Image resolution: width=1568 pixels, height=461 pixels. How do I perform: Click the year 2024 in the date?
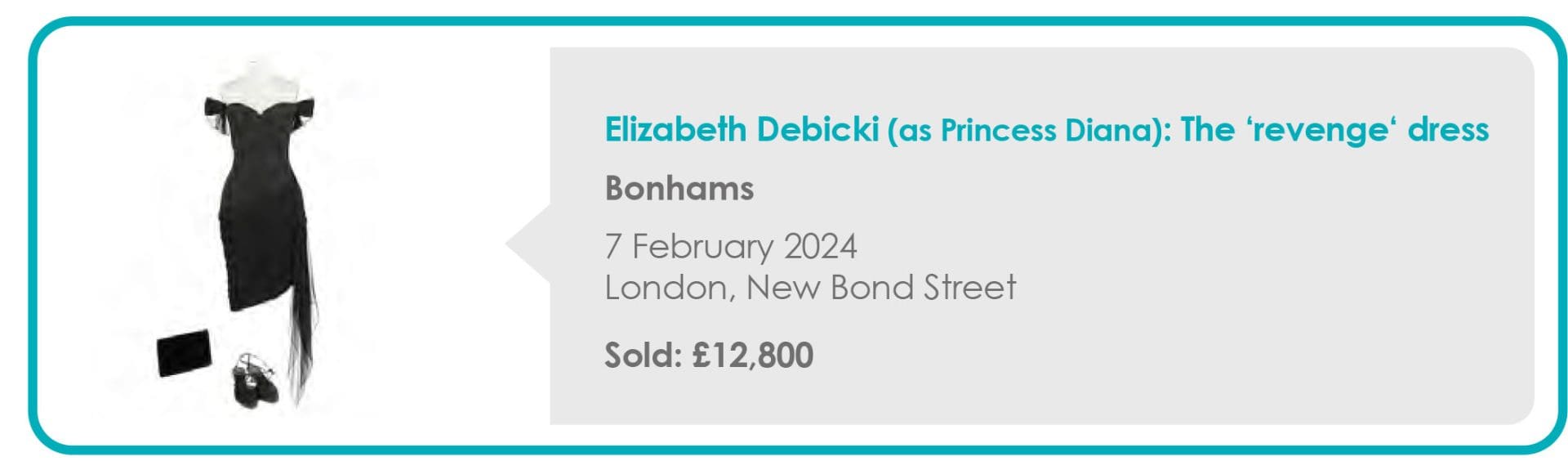point(820,247)
